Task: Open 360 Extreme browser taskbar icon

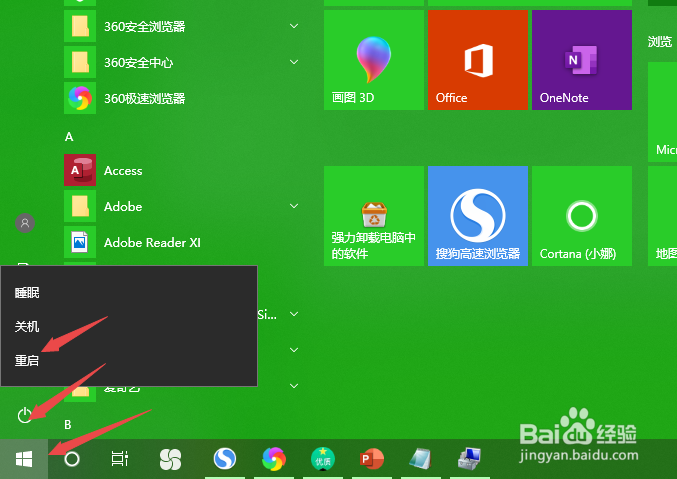Action: point(274,459)
